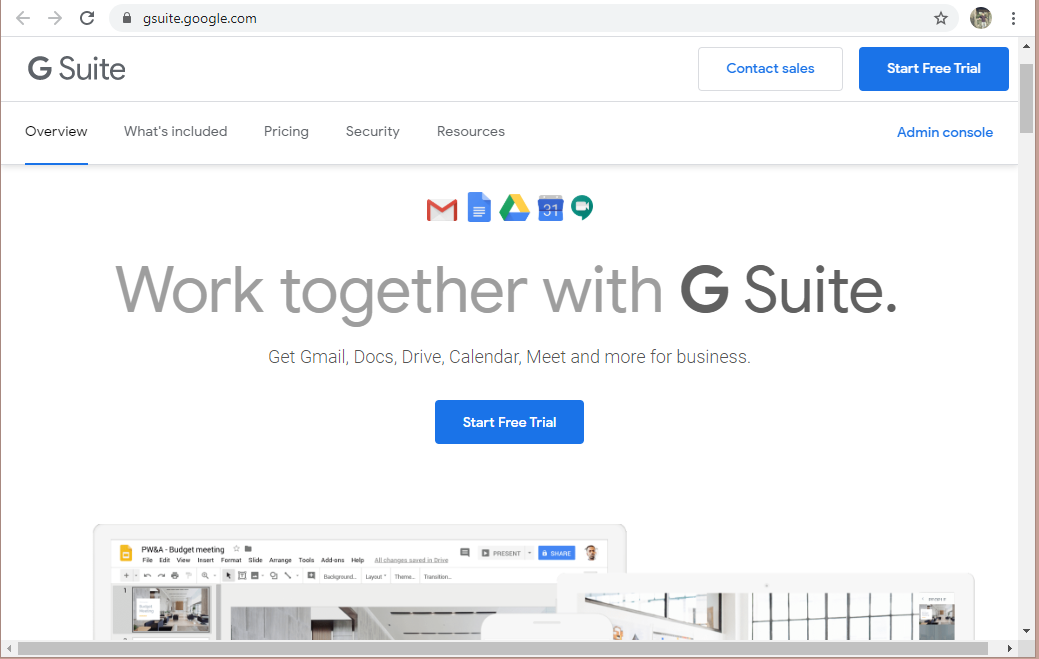Click the Google Drive triangle icon
The image size is (1039, 659).
pyautogui.click(x=514, y=208)
